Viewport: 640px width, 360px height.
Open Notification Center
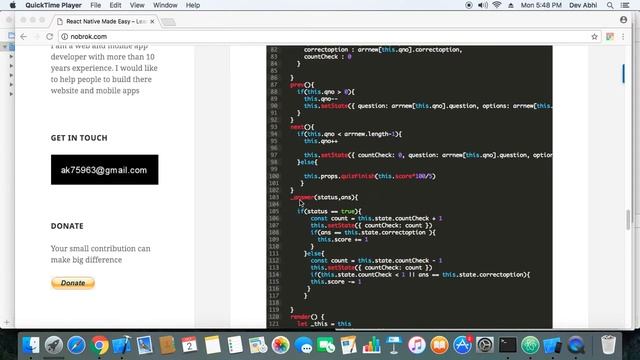point(624,5)
